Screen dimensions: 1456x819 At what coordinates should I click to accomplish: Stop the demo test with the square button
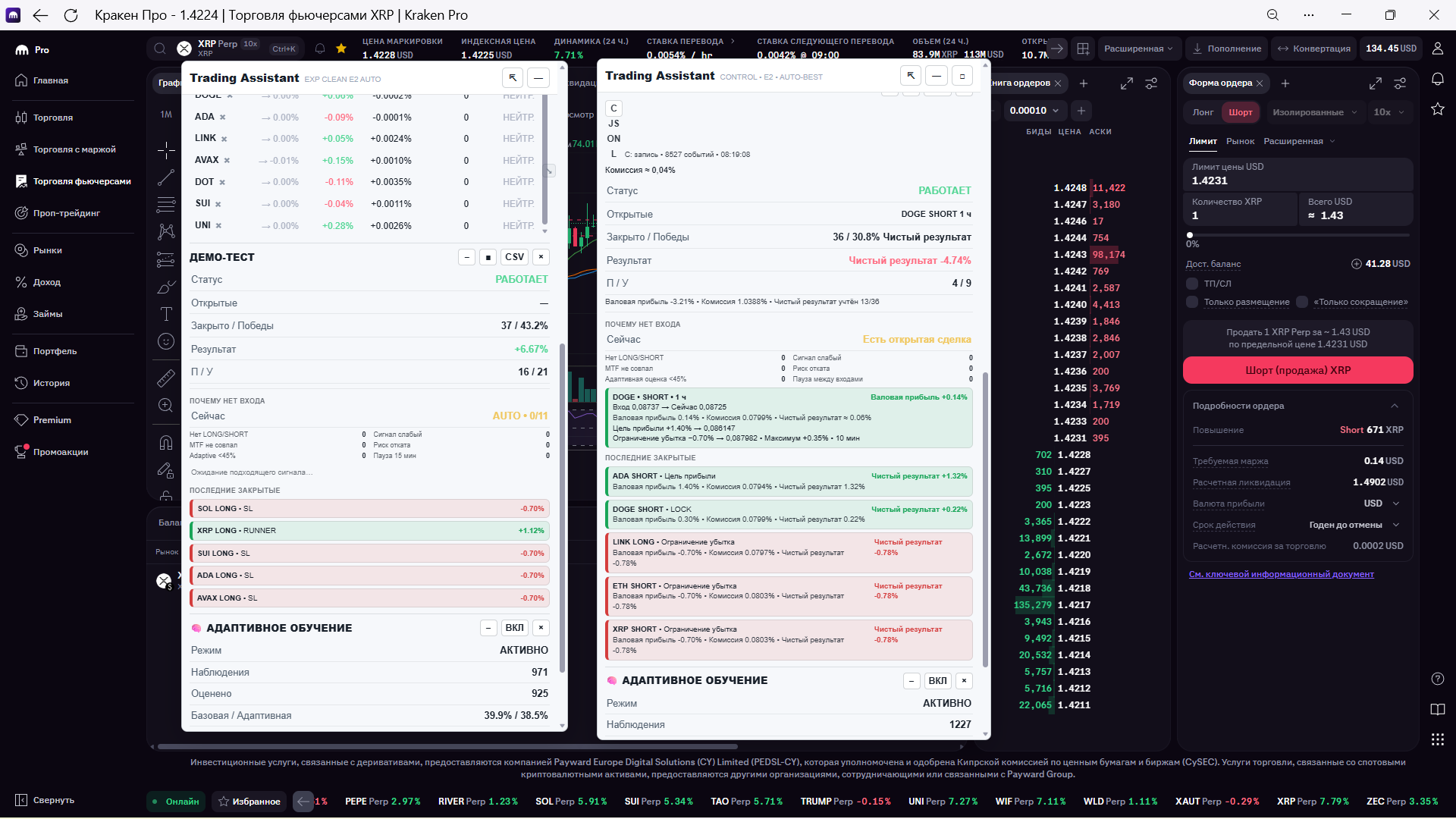(x=488, y=257)
